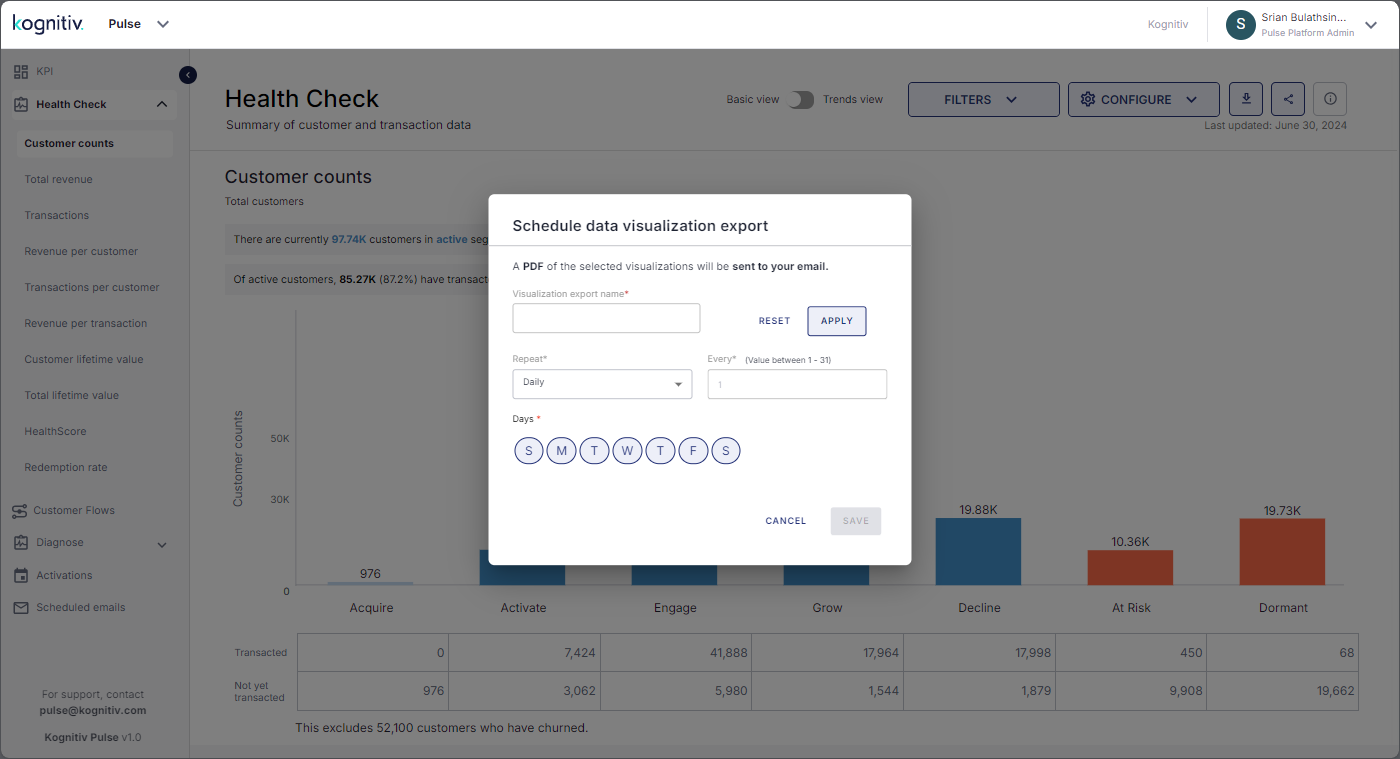Open Transactions in sidebar
Image resolution: width=1400 pixels, height=759 pixels.
[57, 216]
